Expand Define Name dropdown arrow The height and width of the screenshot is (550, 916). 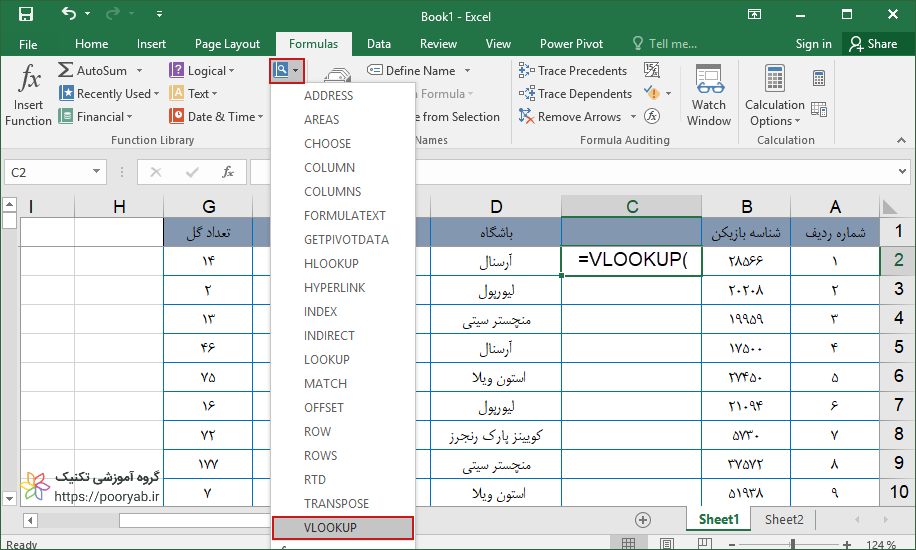467,71
